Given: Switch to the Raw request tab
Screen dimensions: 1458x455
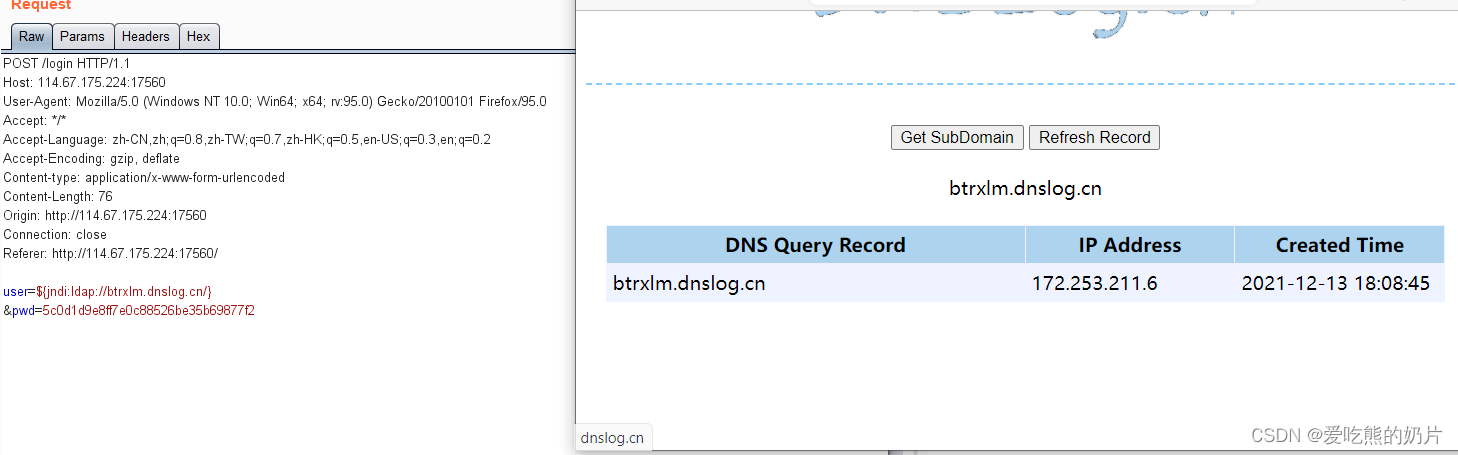Looking at the screenshot, I should tap(32, 36).
